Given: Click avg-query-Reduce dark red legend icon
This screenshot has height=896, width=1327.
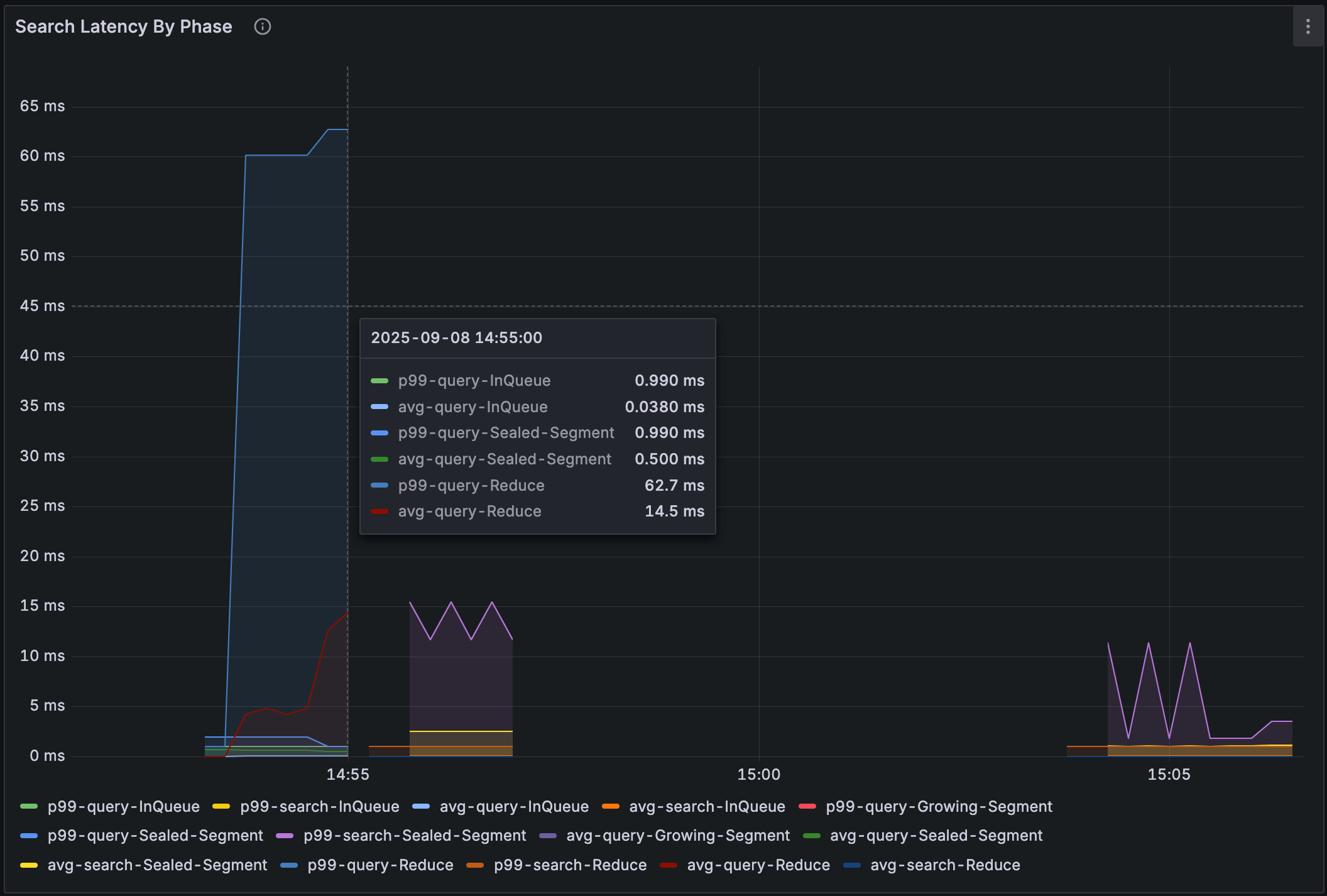Looking at the screenshot, I should 669,865.
